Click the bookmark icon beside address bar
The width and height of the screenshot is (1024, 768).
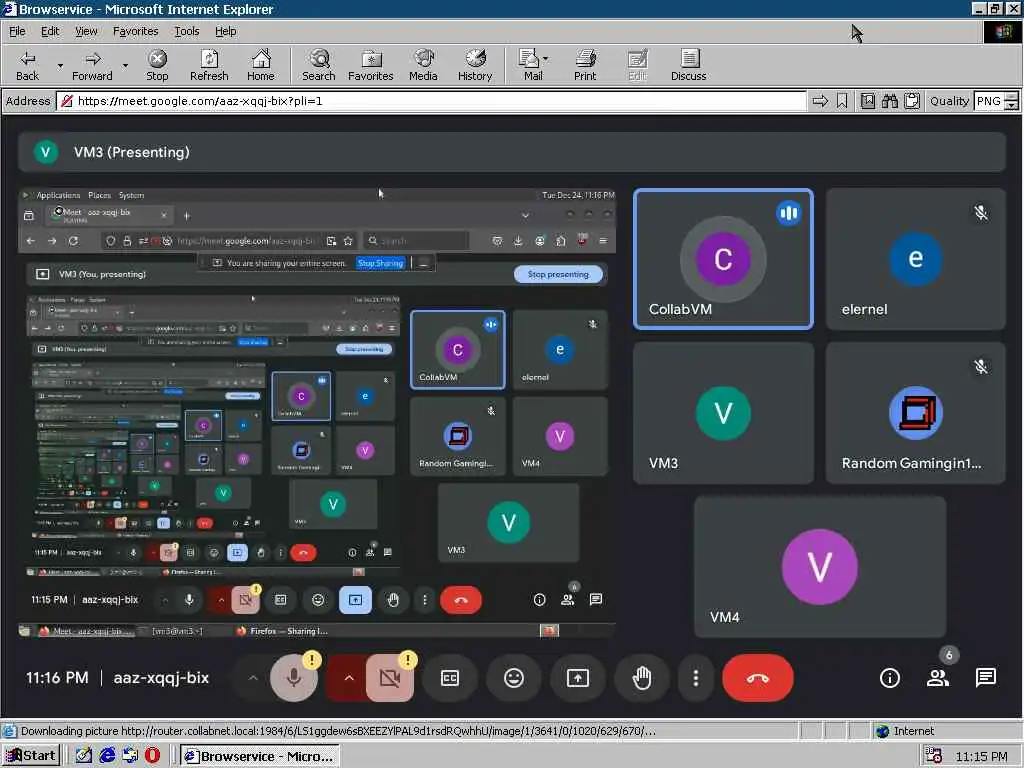(x=842, y=101)
